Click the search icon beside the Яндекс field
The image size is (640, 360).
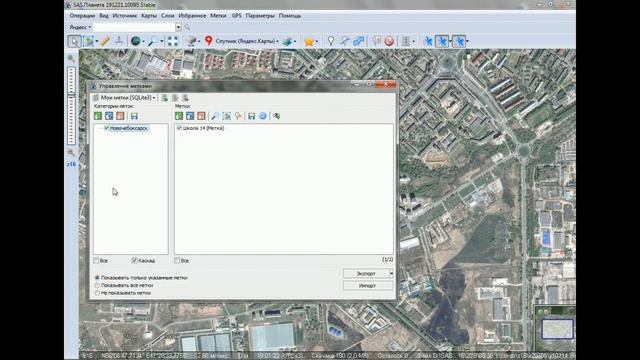pos(187,27)
